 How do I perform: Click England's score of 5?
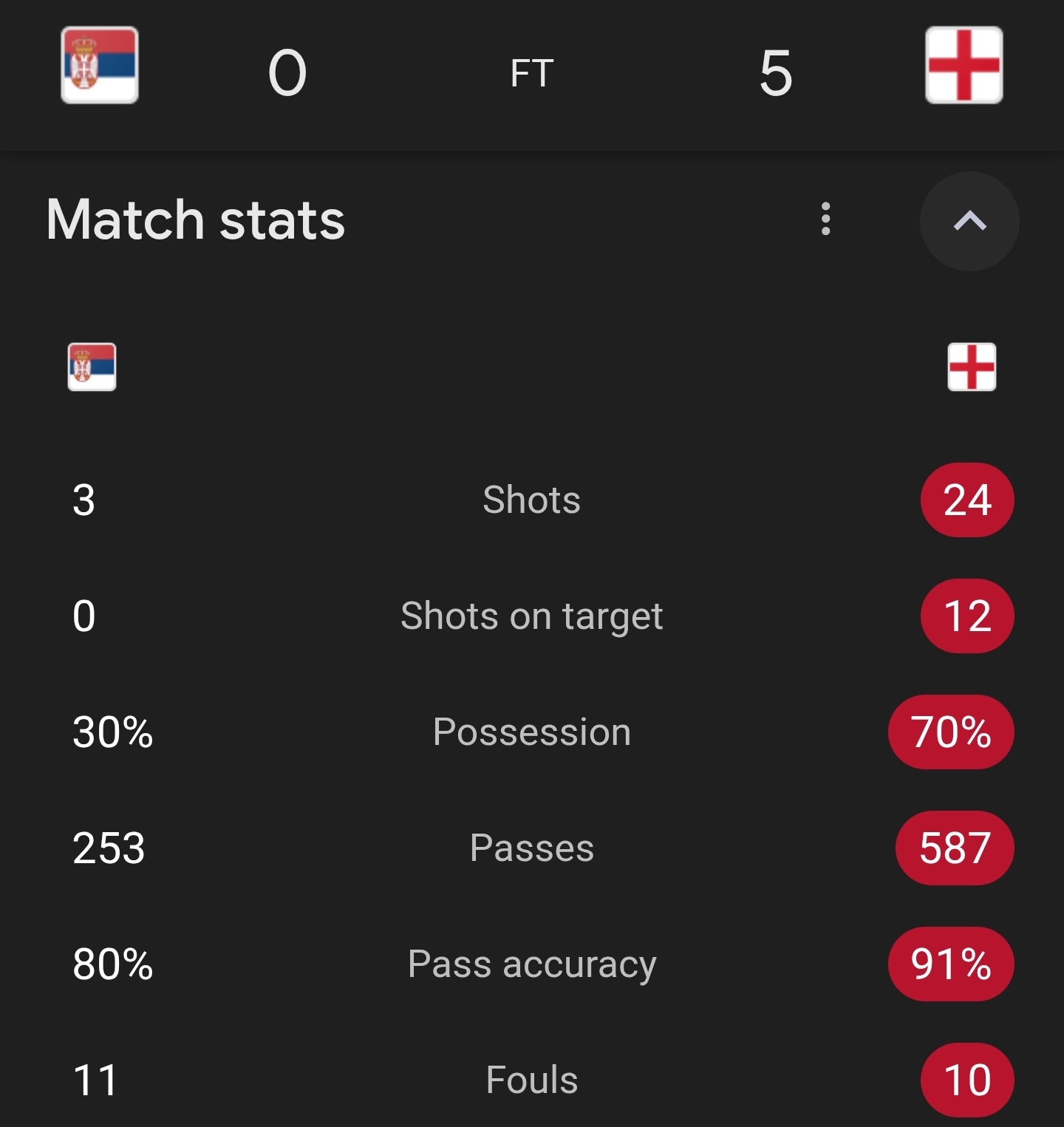(776, 73)
